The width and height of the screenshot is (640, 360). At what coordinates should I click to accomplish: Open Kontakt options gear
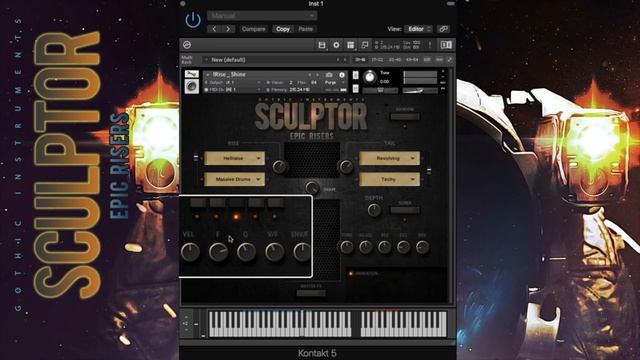pyautogui.click(x=336, y=45)
